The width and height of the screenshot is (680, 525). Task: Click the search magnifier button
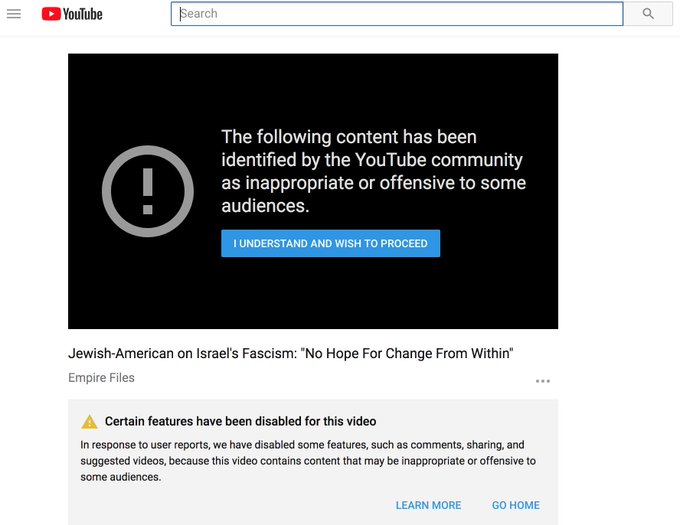coord(648,14)
